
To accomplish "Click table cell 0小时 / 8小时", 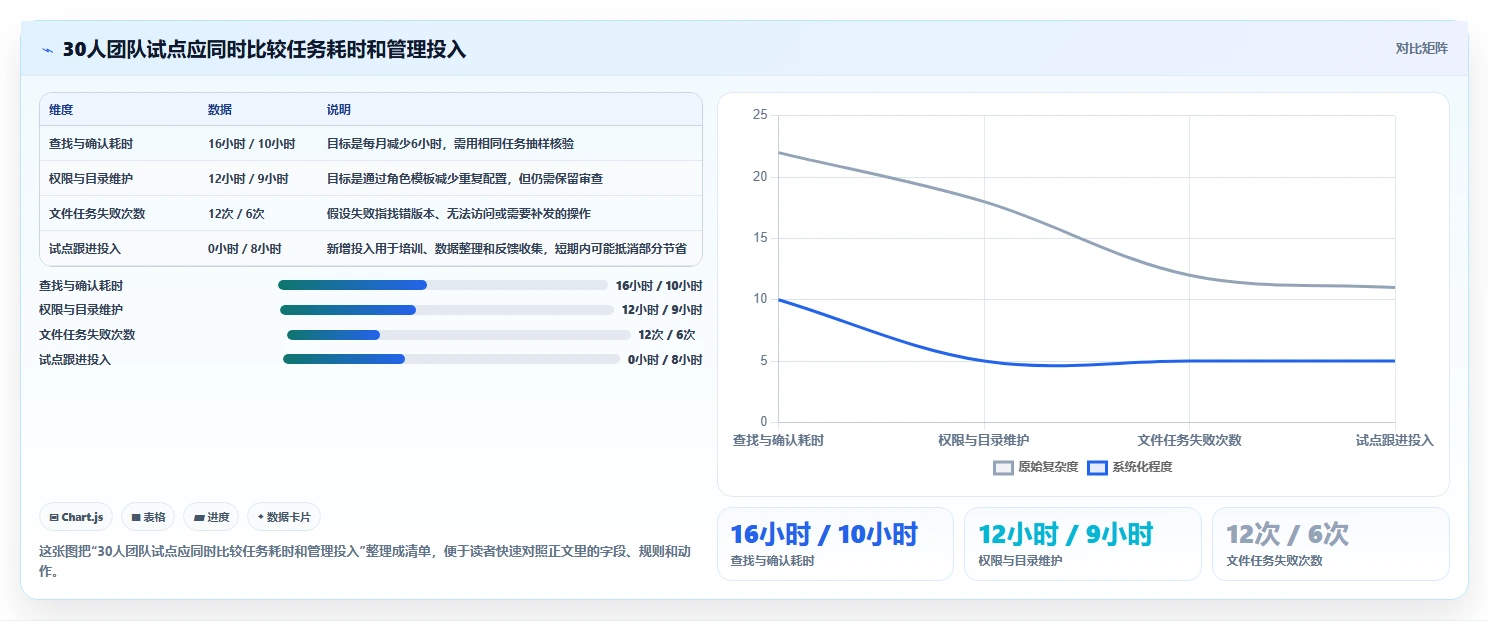I will tap(245, 249).
